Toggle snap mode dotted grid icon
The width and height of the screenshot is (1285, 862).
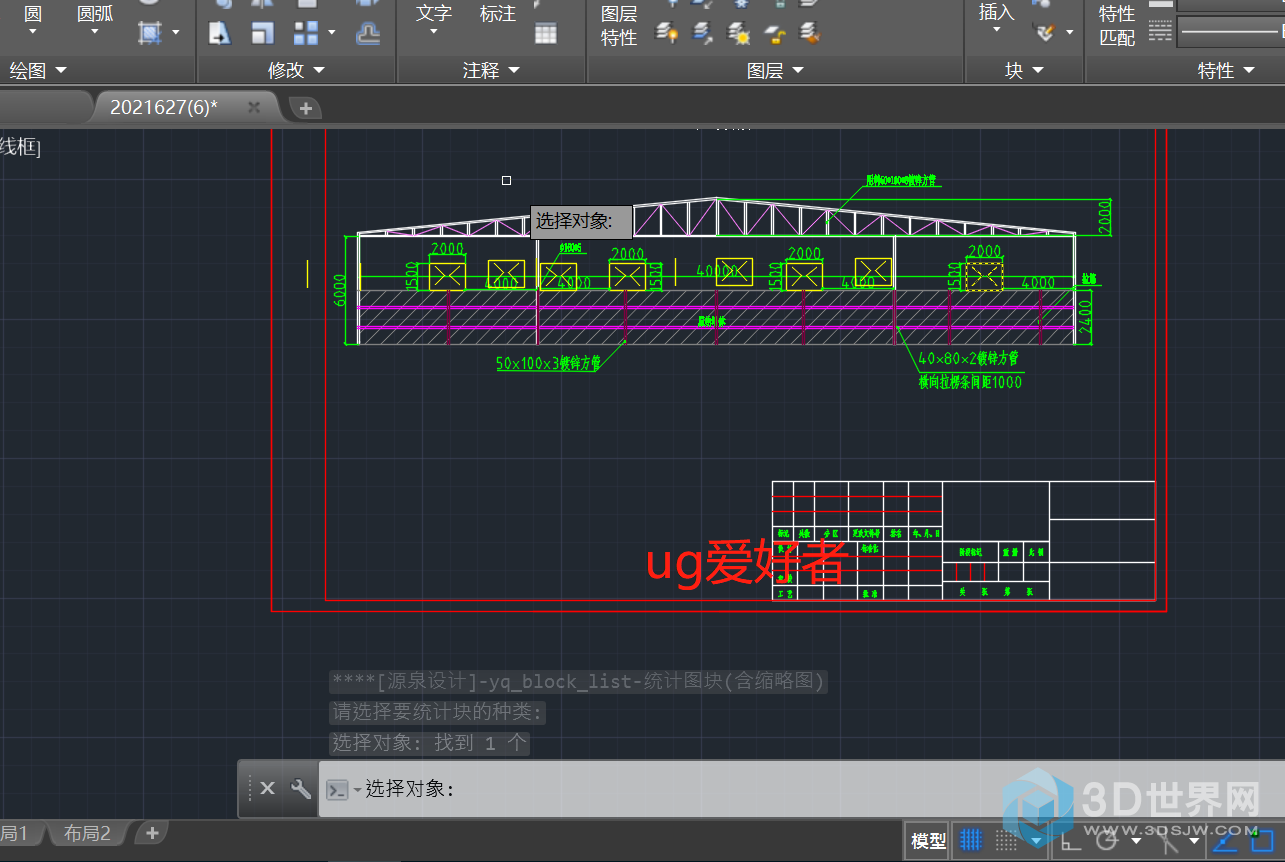[1007, 841]
